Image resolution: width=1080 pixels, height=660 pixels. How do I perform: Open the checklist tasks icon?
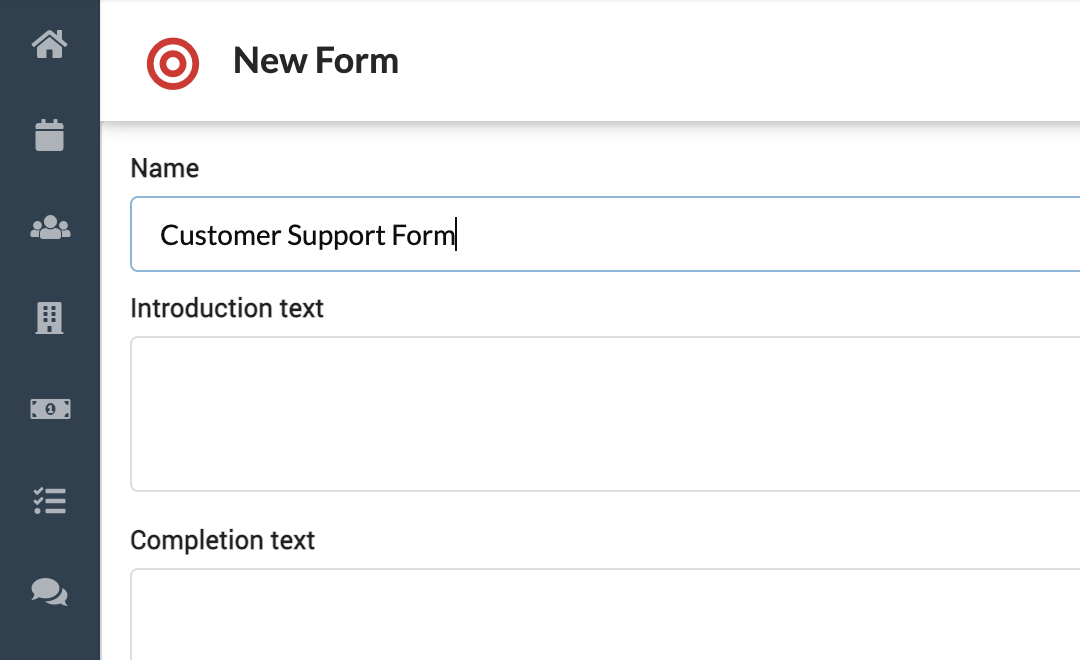50,501
